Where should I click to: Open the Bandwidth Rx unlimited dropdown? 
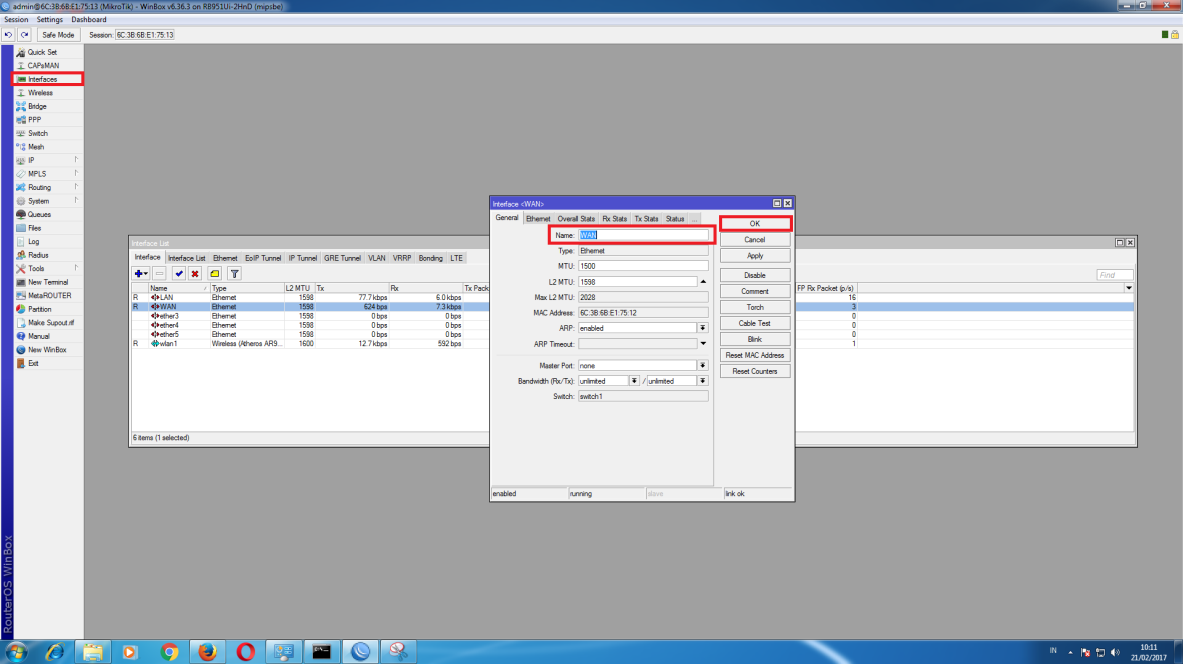click(635, 381)
